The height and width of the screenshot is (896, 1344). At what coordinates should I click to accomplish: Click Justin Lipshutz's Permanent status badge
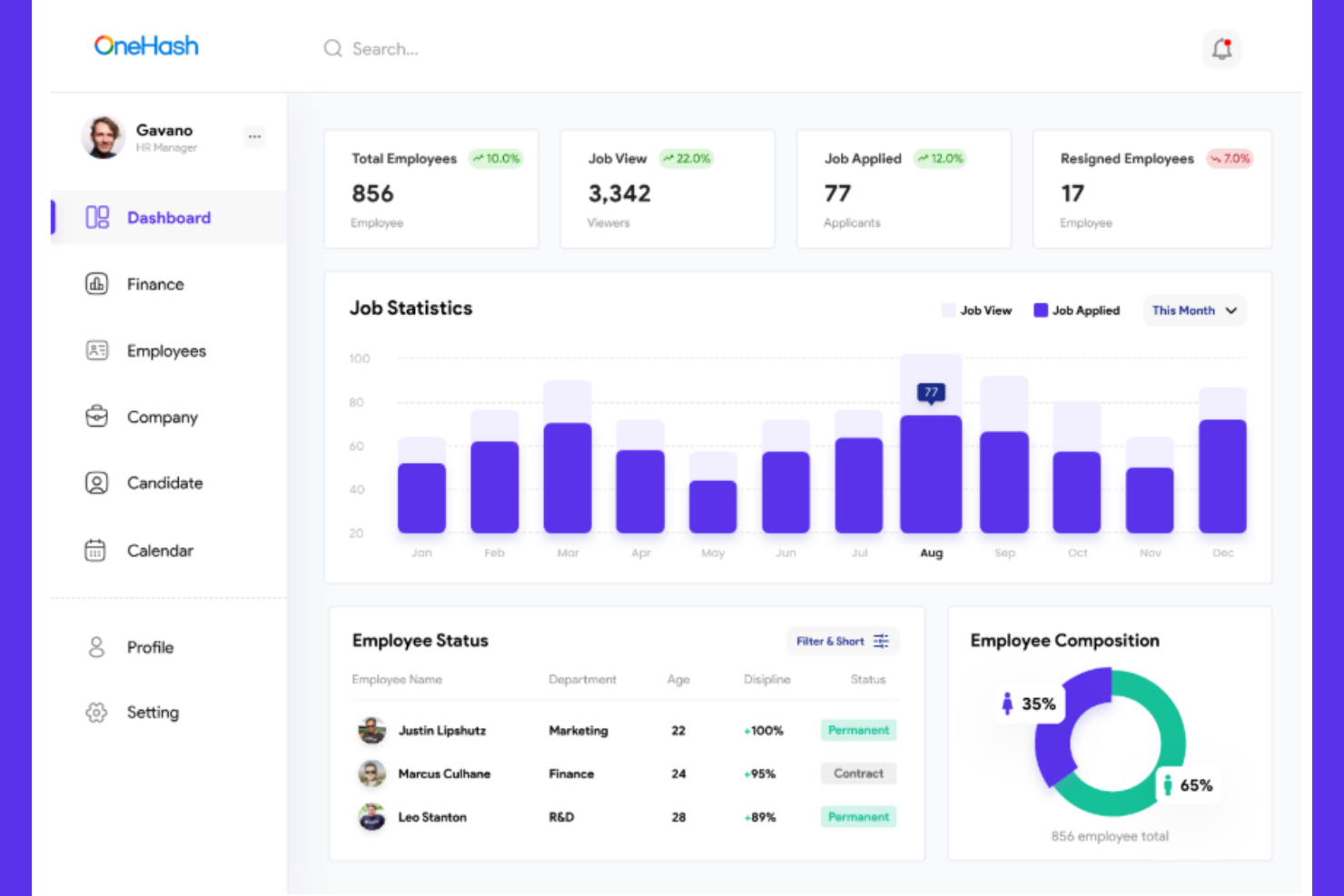click(x=858, y=730)
